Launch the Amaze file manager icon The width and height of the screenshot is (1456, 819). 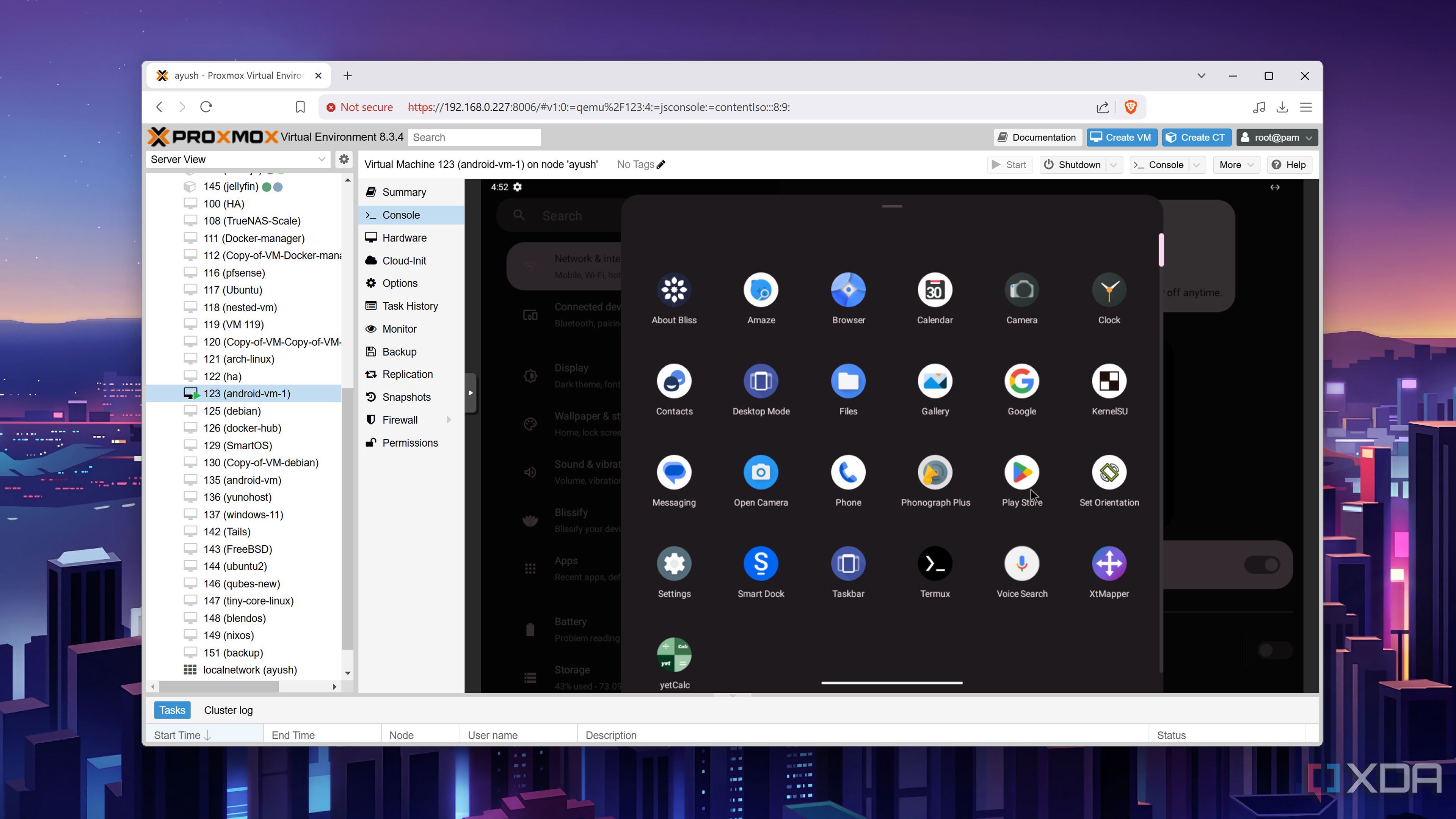pyautogui.click(x=761, y=290)
